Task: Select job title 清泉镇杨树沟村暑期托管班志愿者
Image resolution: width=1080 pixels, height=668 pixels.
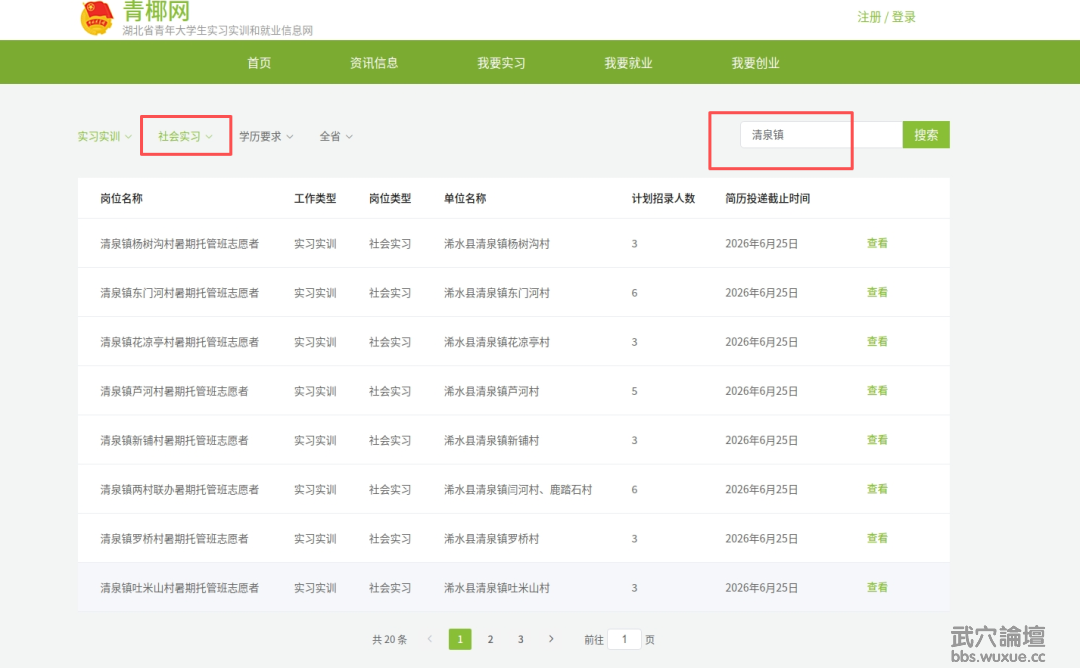Action: click(x=179, y=244)
